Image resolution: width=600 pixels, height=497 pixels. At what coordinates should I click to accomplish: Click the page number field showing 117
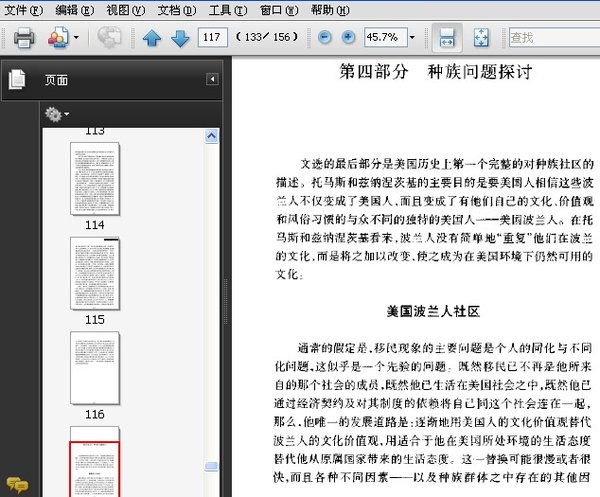[x=213, y=38]
